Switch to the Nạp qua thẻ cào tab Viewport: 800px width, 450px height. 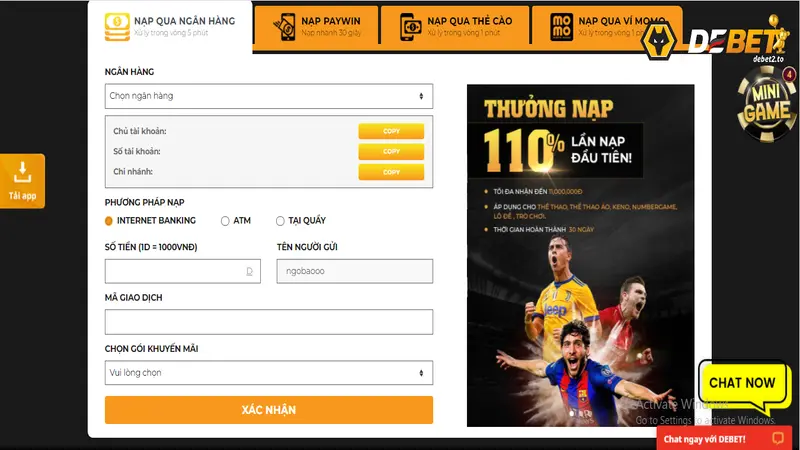(x=455, y=27)
